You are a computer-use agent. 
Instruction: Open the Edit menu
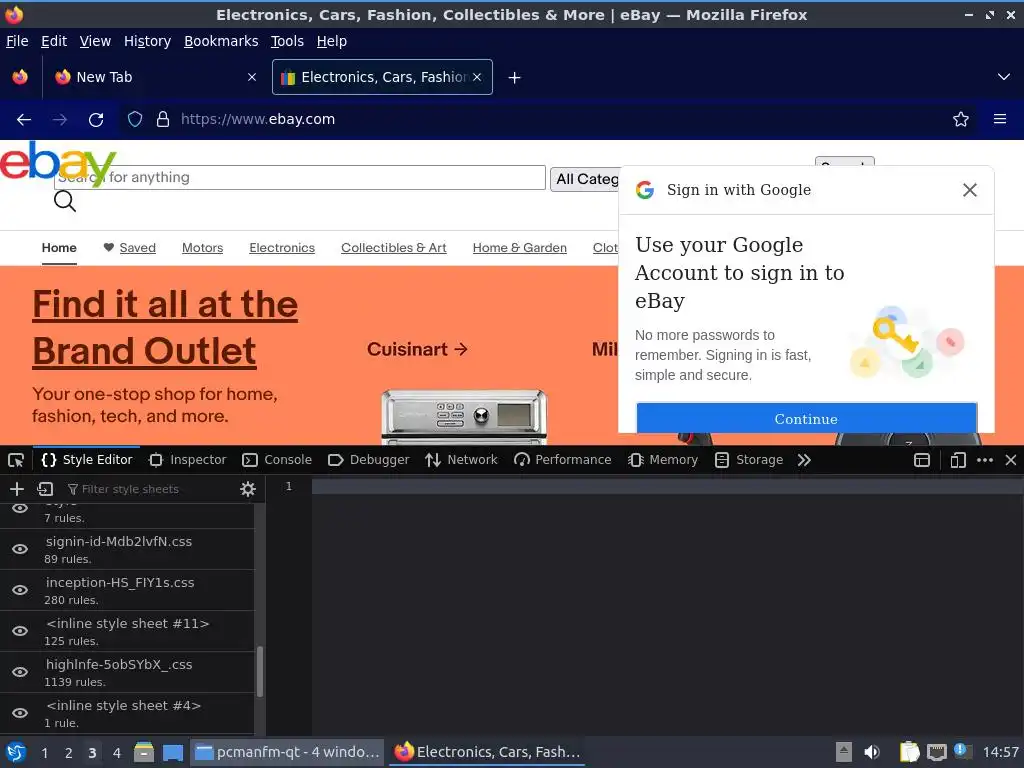tap(54, 41)
